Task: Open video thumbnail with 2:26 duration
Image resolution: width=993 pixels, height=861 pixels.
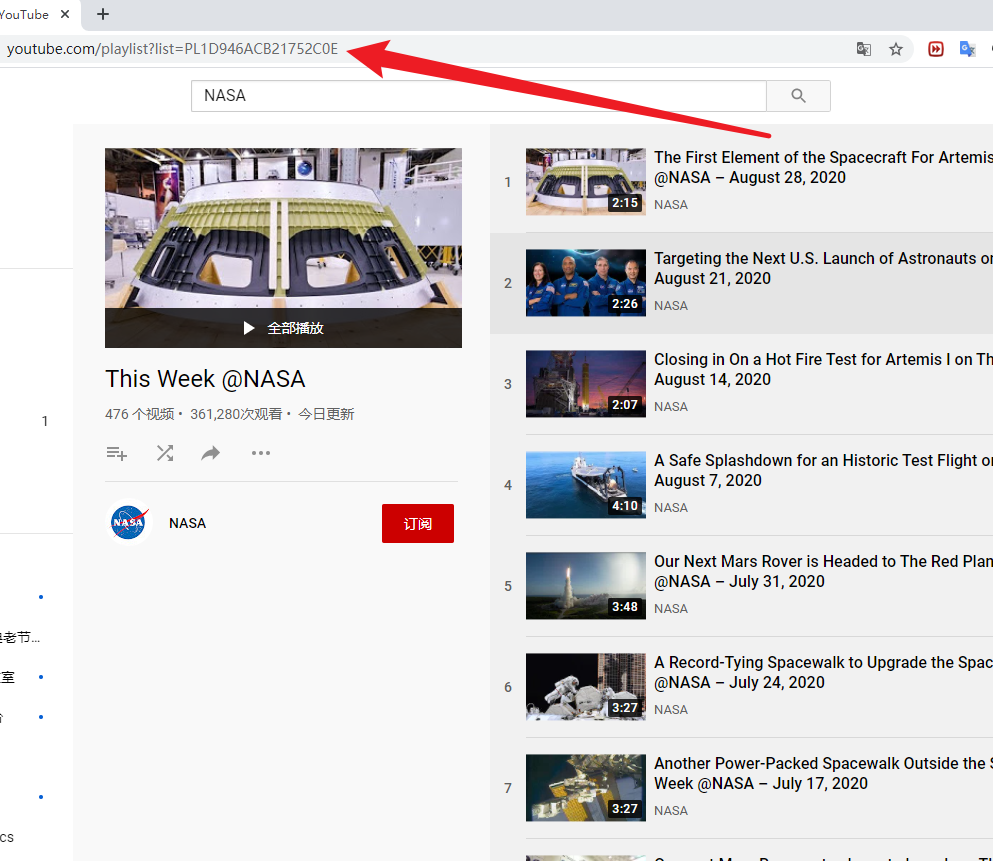Action: [586, 282]
